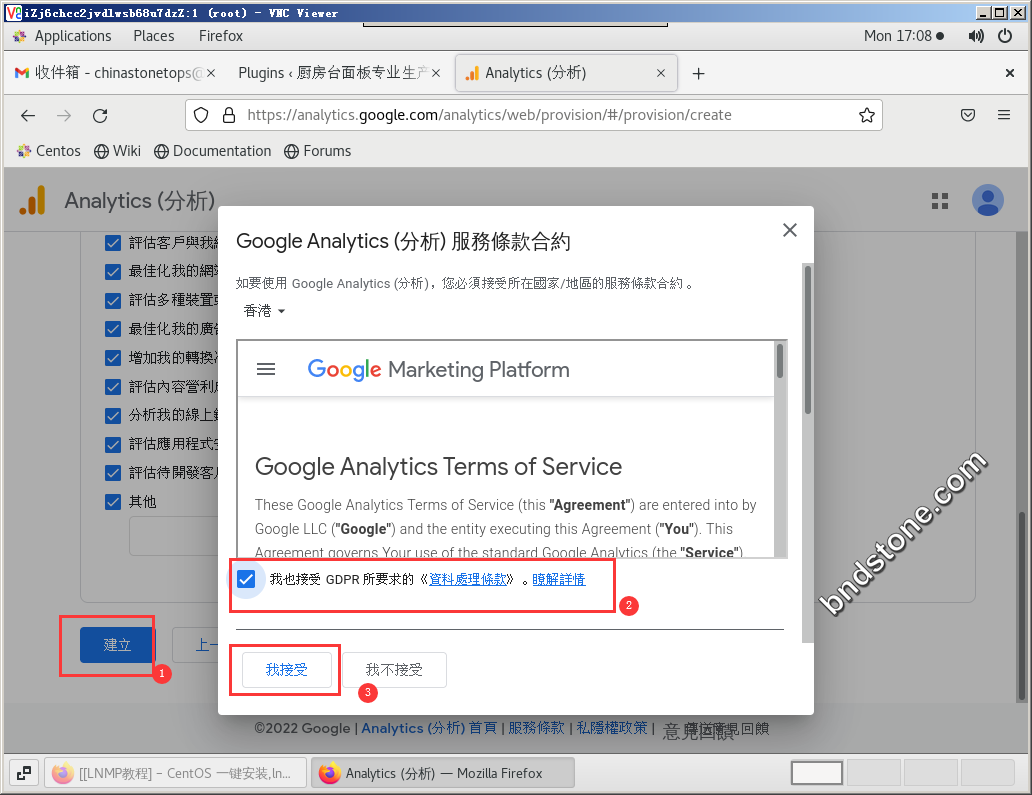Click the volume speaker icon
1032x795 pixels.
pyautogui.click(x=976, y=36)
